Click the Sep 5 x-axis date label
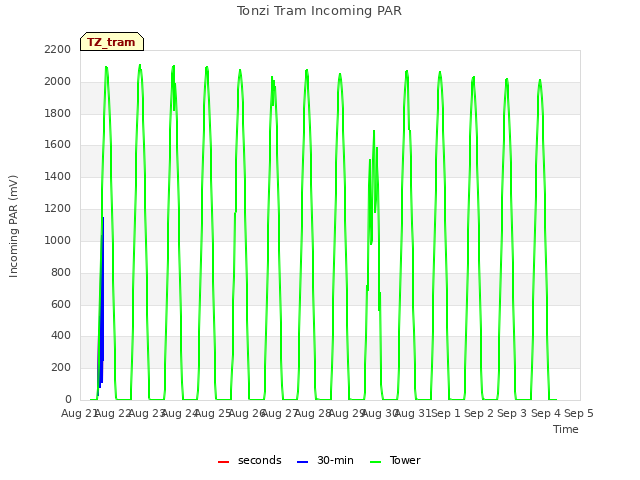The width and height of the screenshot is (640, 480). [x=579, y=413]
